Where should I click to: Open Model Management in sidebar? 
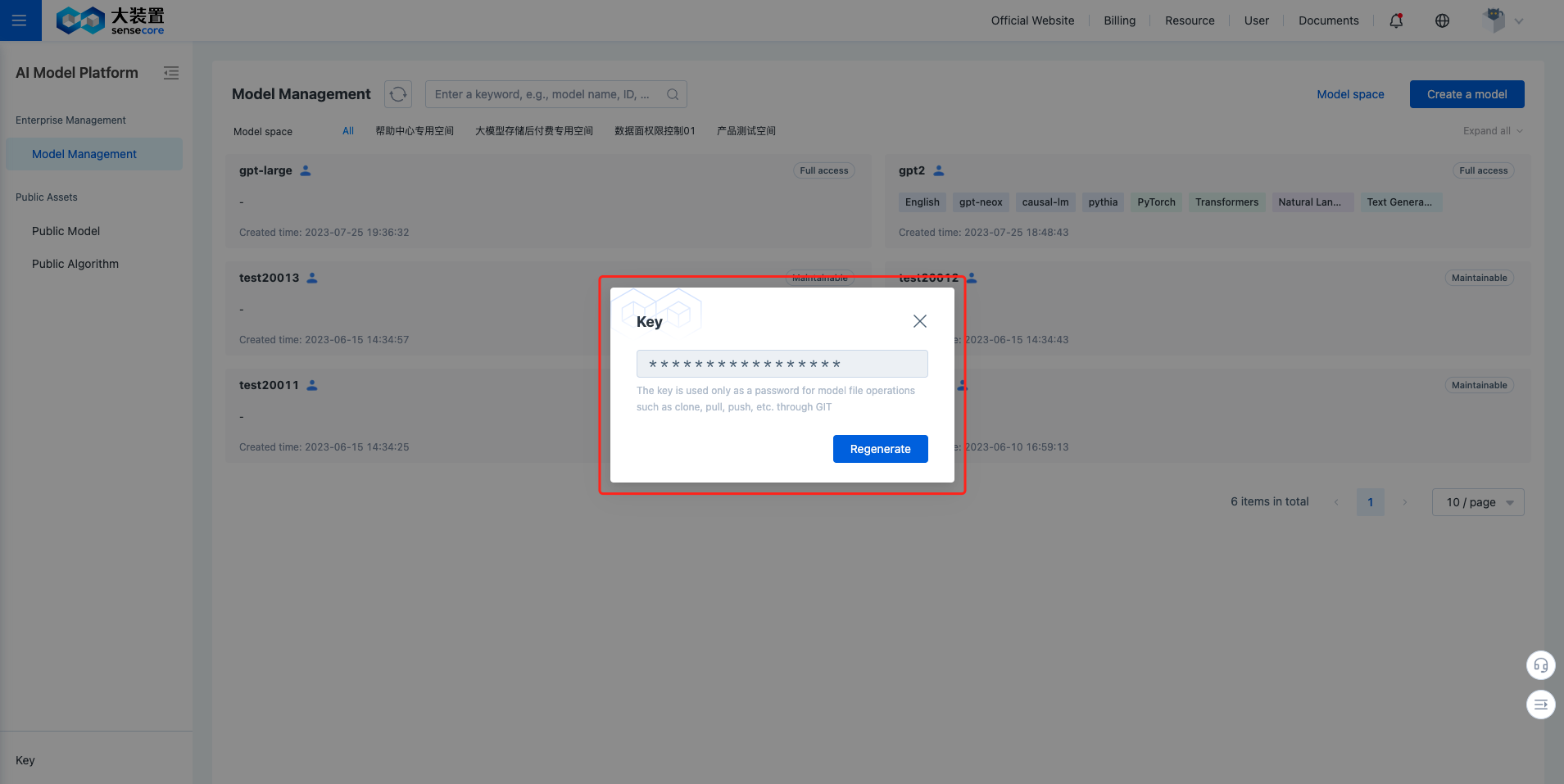click(x=94, y=154)
